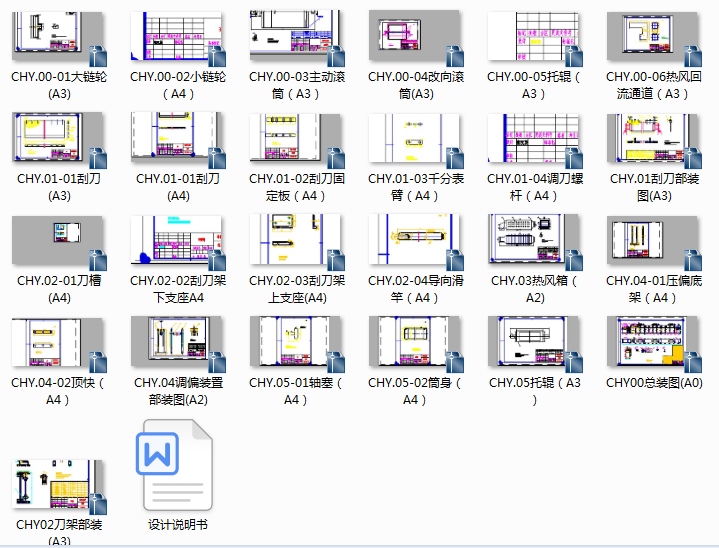Select the 设计说明书 Word document

coord(178,465)
